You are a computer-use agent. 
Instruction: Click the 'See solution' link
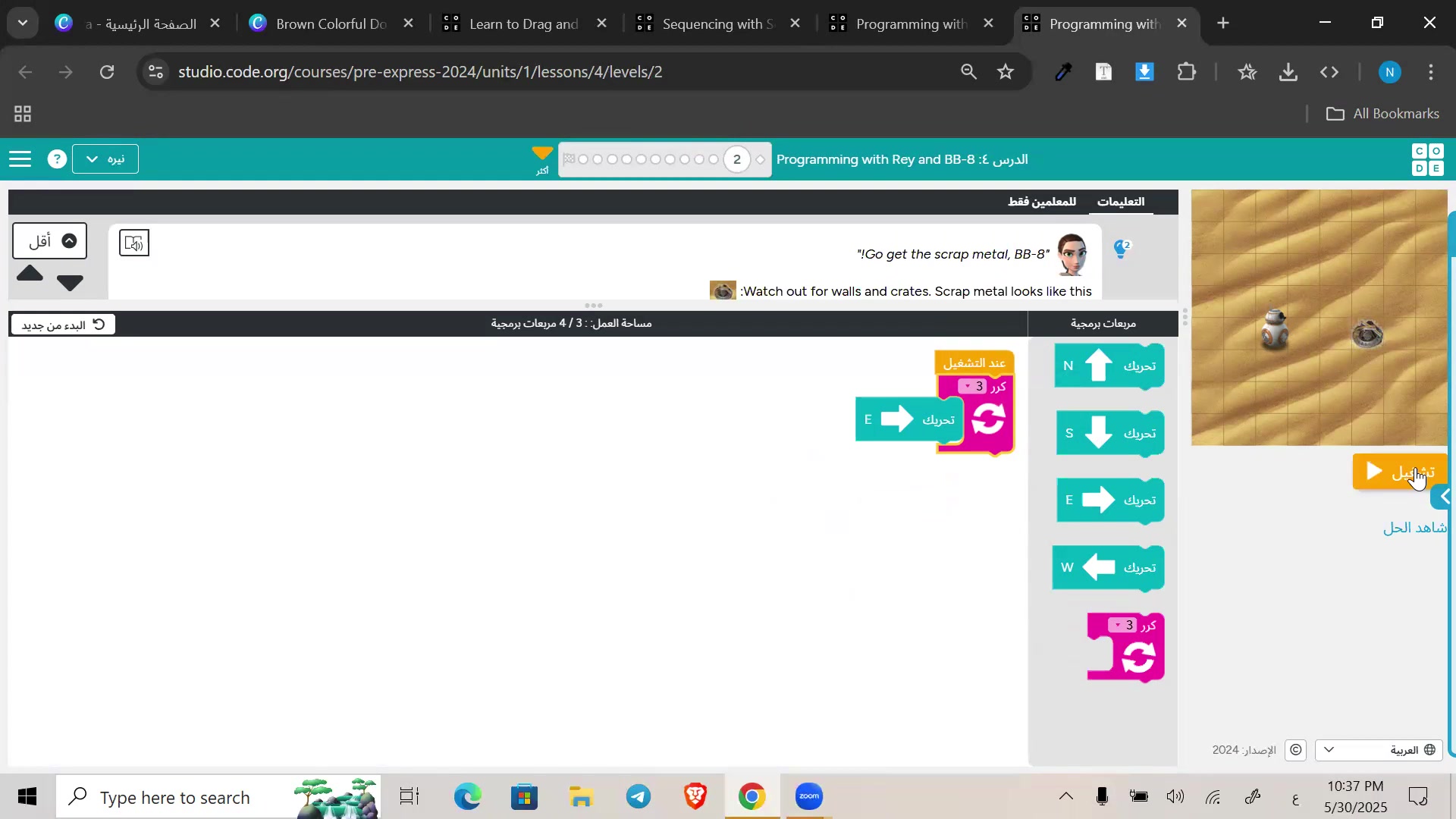point(1415,528)
